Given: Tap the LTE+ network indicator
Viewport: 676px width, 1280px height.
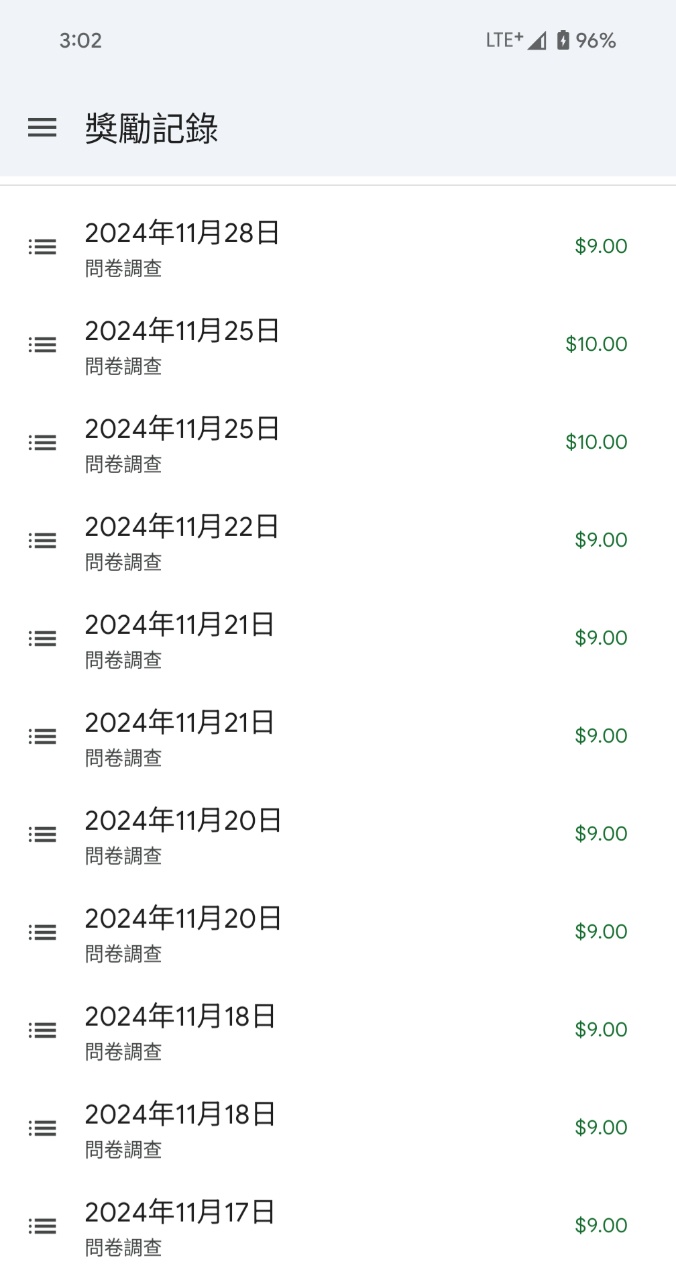Looking at the screenshot, I should (504, 40).
